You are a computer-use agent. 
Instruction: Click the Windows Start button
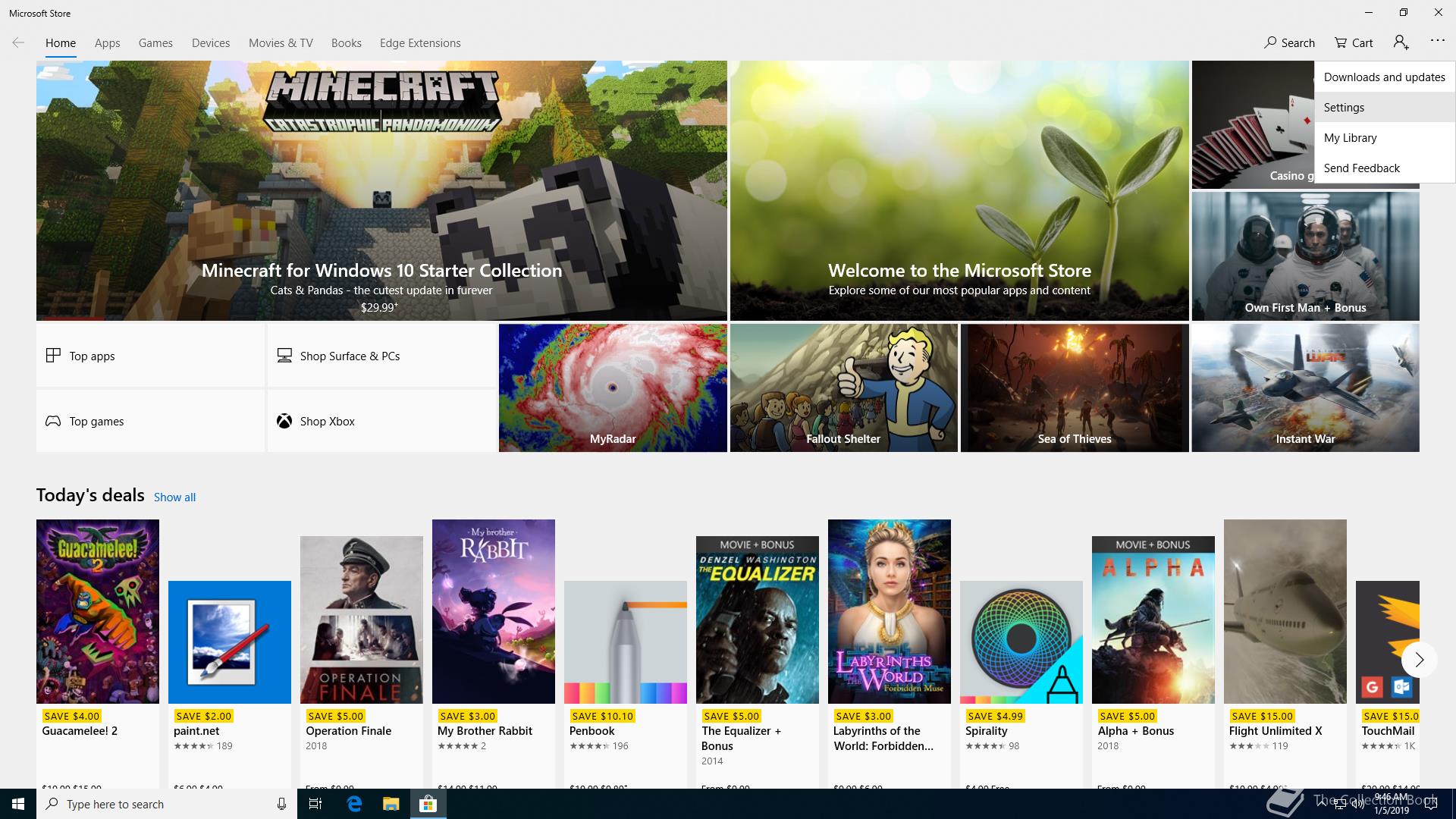18,804
